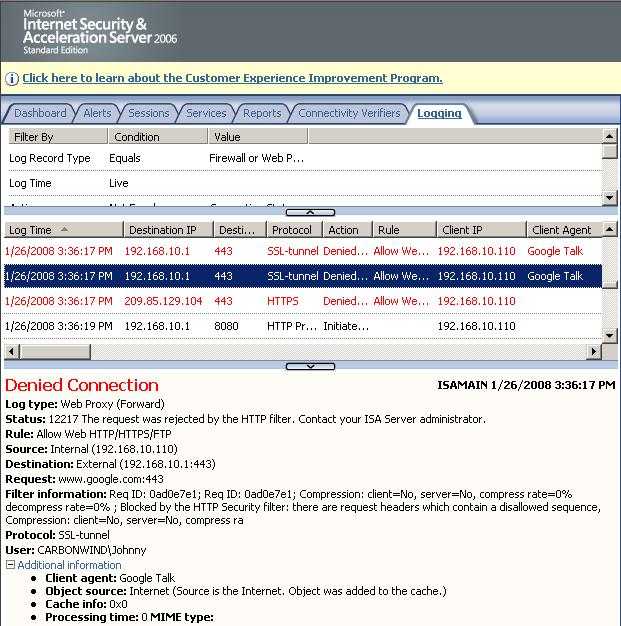Collapse the log grid with down chevron
Screen dimensions: 621x626
click(310, 366)
